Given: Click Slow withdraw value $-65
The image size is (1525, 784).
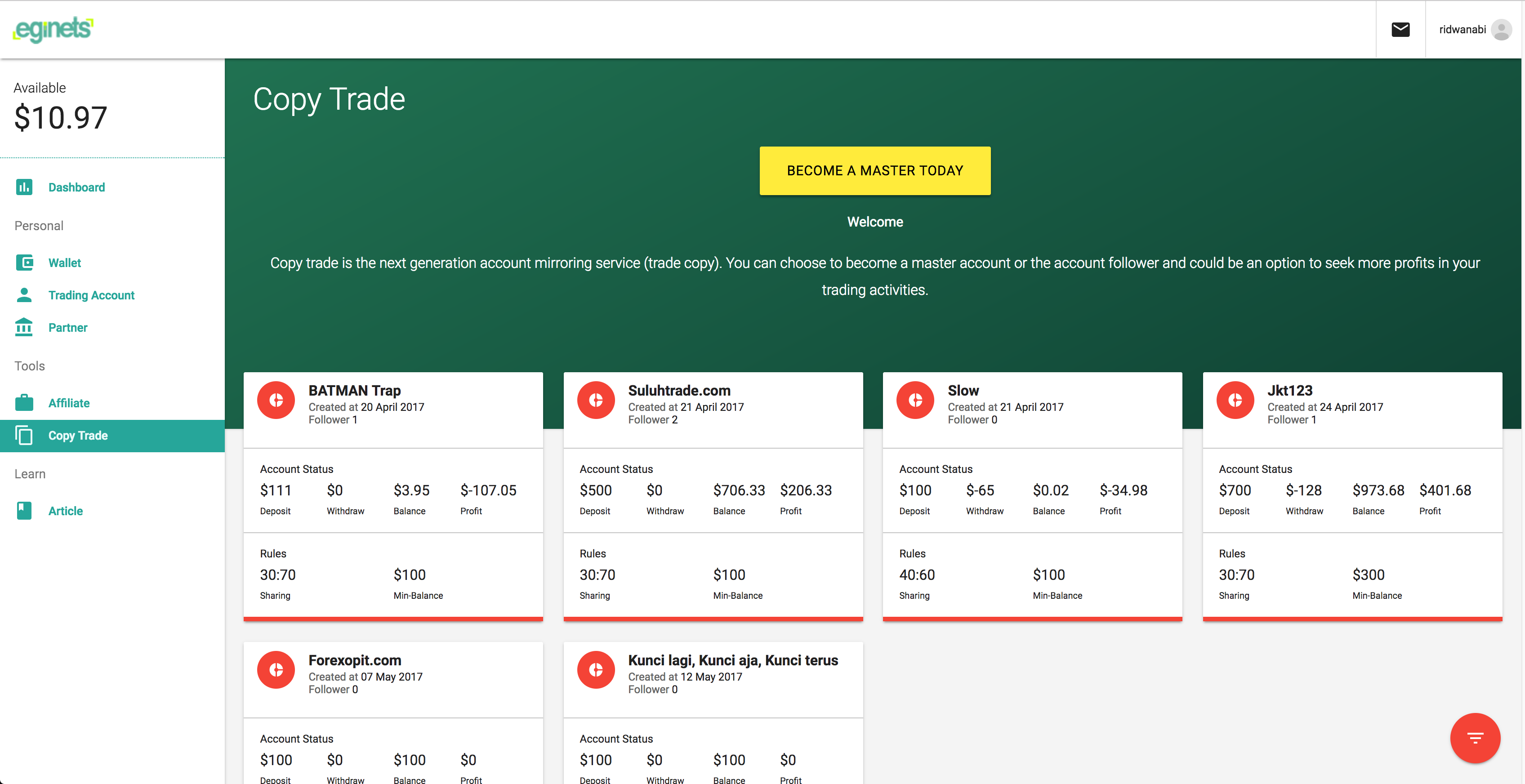Looking at the screenshot, I should point(980,490).
